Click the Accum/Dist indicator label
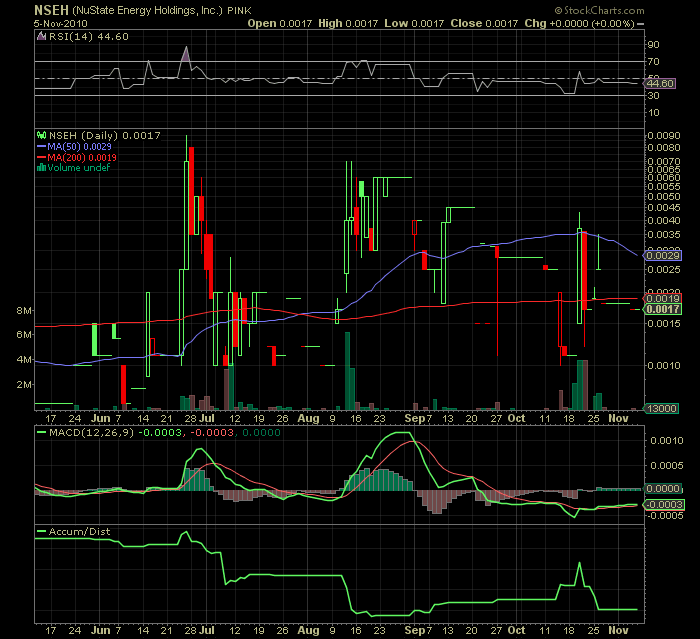 click(79, 531)
